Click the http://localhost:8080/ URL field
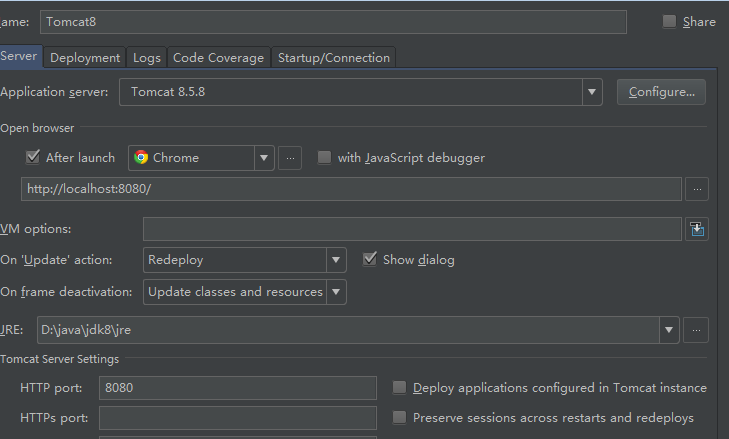Image resolution: width=729 pixels, height=439 pixels. point(351,189)
